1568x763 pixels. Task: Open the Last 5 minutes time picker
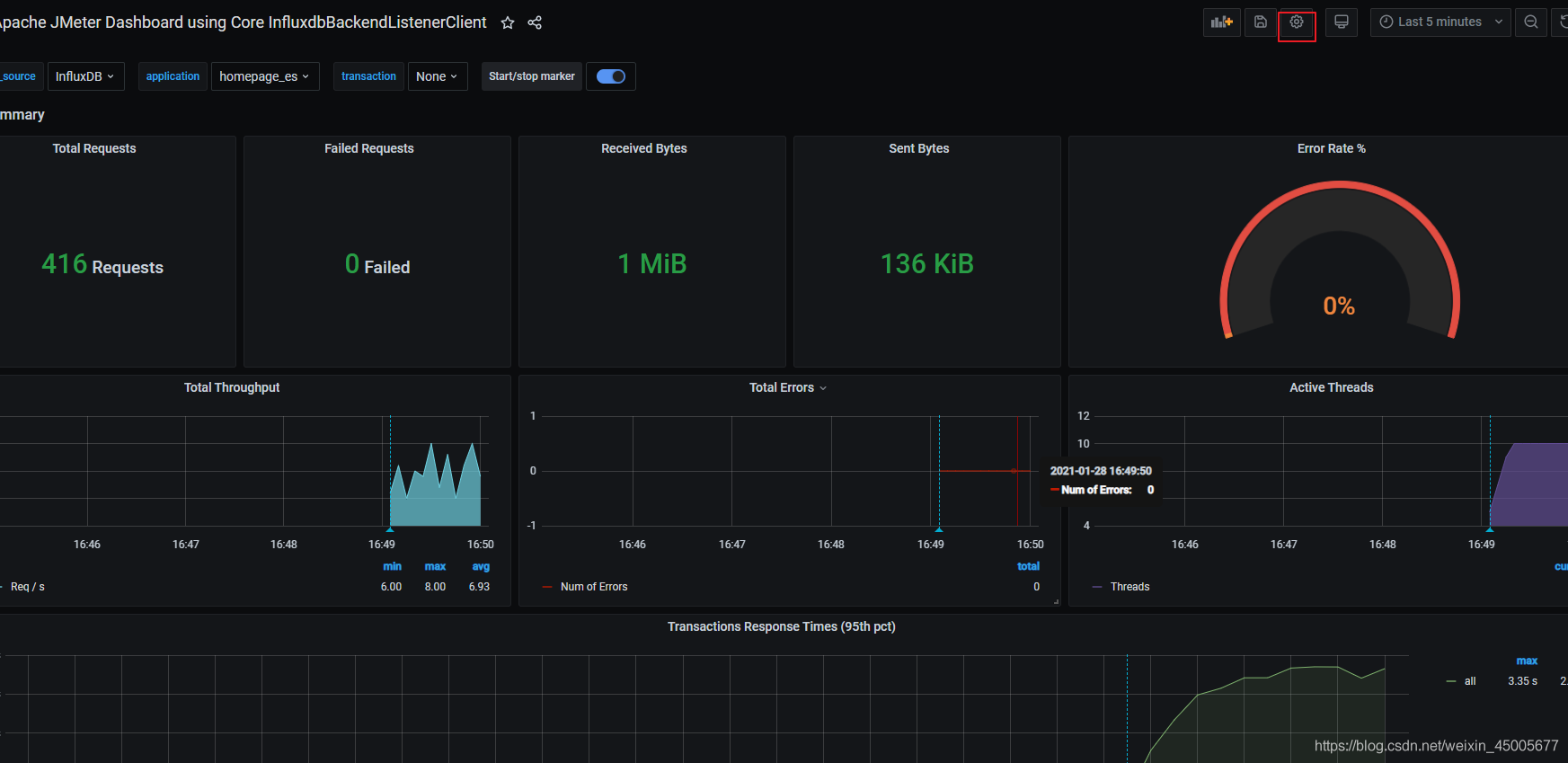[1440, 22]
